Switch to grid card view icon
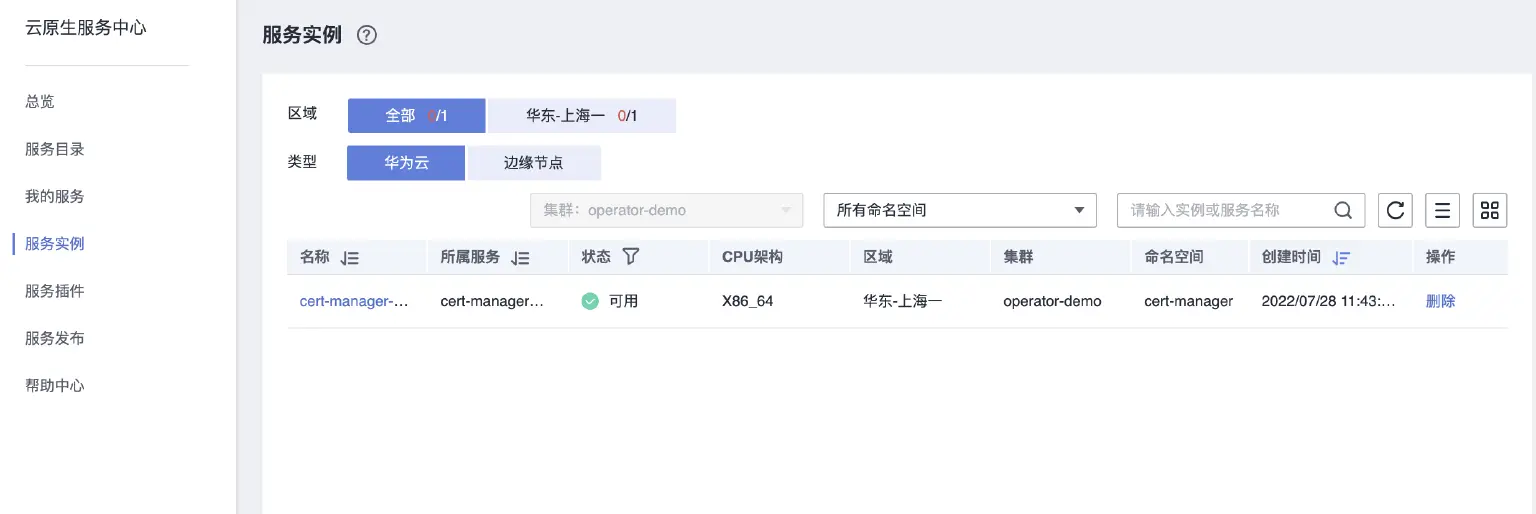The image size is (1536, 514). (x=1490, y=210)
